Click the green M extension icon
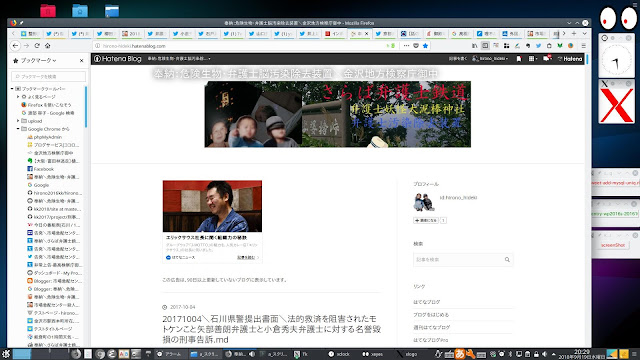 point(560,46)
